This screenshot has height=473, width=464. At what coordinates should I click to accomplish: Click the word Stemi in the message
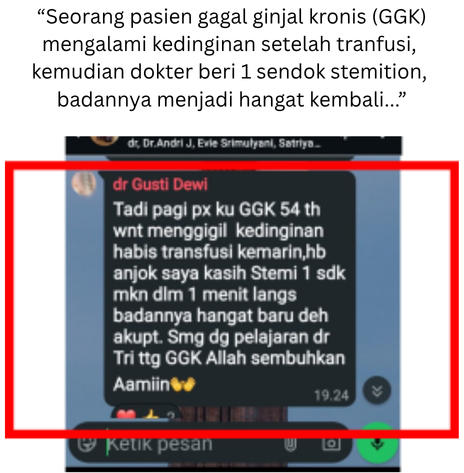pos(274,273)
